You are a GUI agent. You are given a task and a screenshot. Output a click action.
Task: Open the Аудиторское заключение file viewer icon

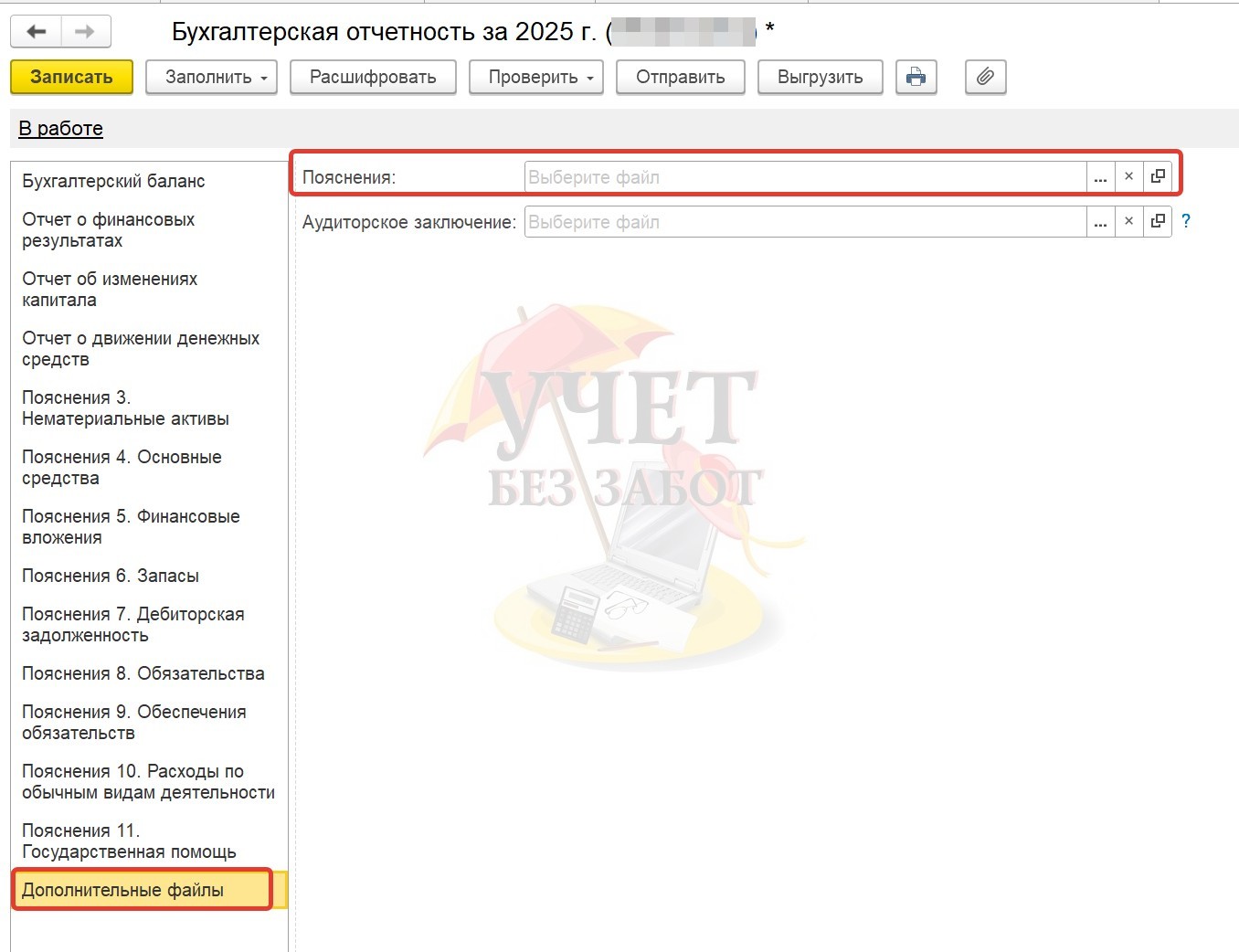point(1158,222)
